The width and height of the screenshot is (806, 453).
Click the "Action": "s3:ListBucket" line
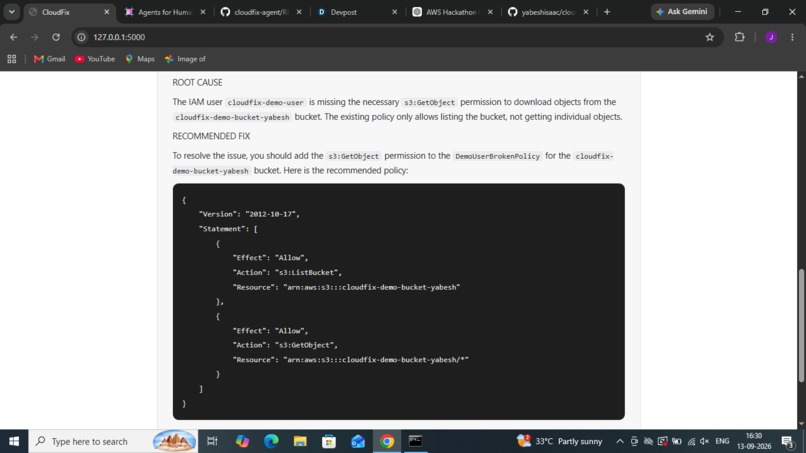287,272
